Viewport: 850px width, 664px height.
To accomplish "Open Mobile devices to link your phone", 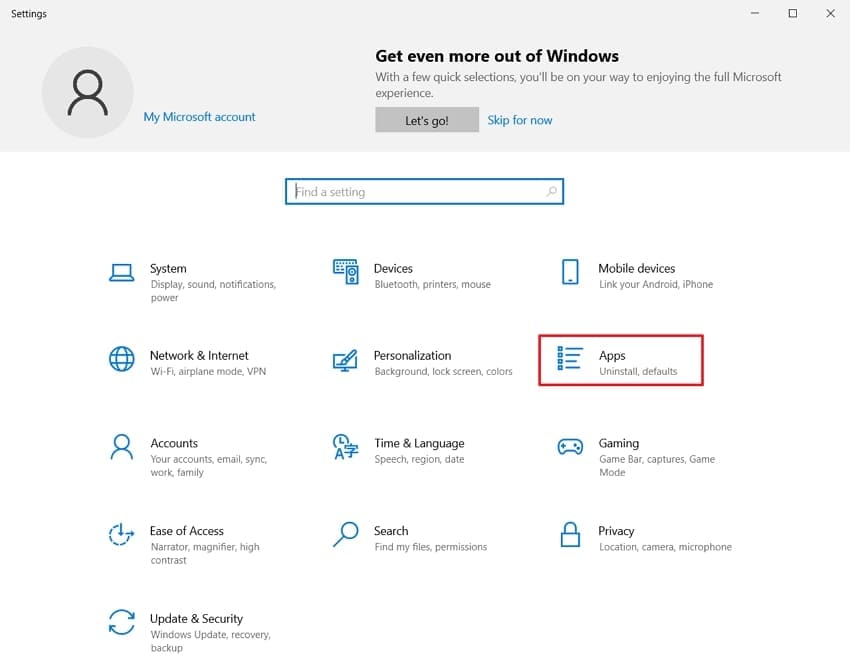I will 637,268.
